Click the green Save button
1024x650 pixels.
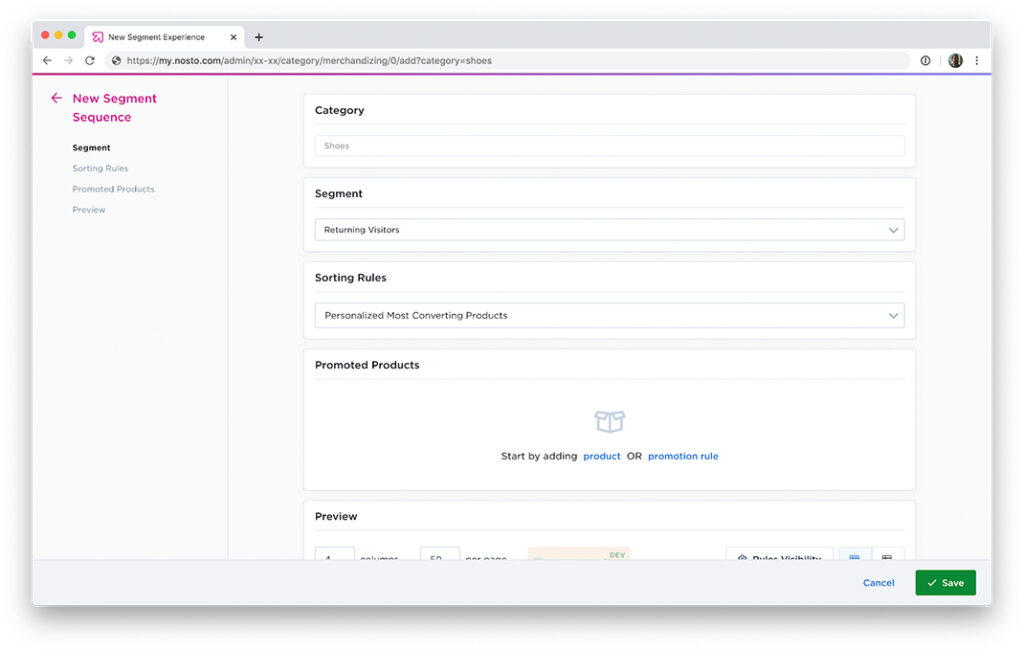pos(945,583)
